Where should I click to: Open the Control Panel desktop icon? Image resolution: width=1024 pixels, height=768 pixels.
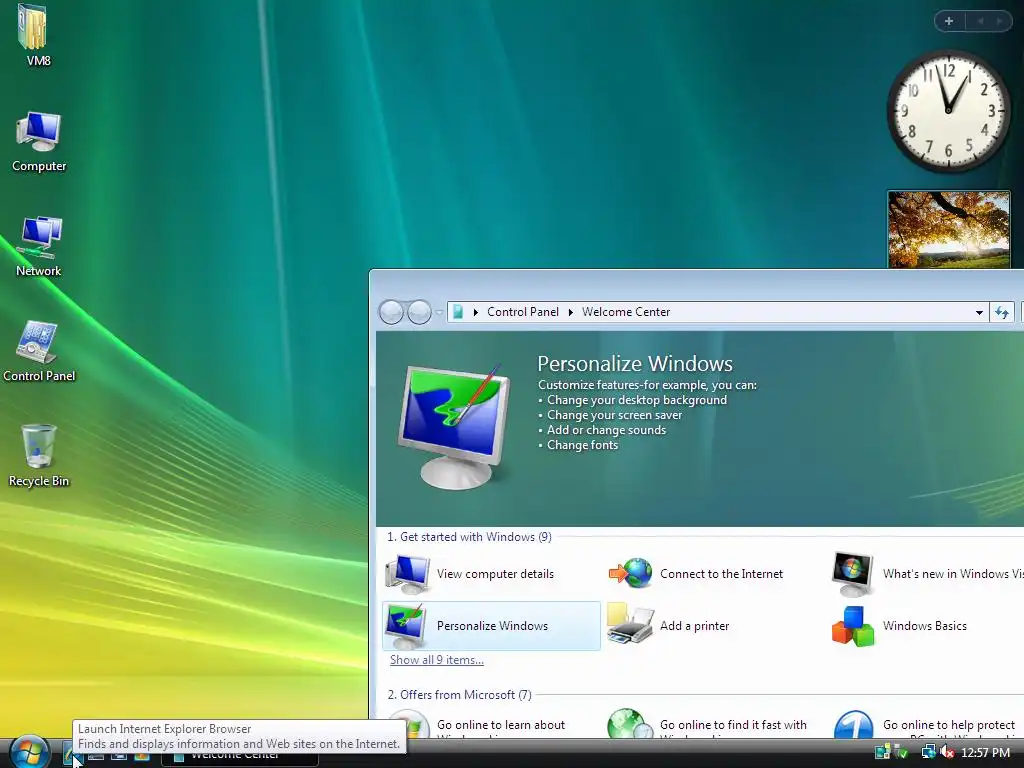point(39,351)
